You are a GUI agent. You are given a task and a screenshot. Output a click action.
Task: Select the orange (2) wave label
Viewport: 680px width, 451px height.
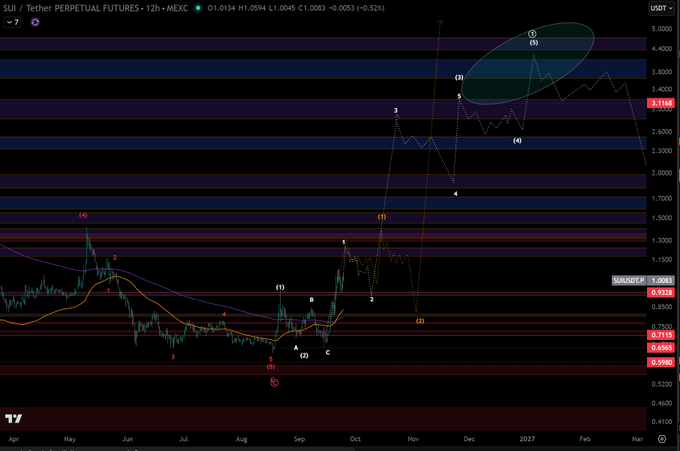tap(420, 321)
